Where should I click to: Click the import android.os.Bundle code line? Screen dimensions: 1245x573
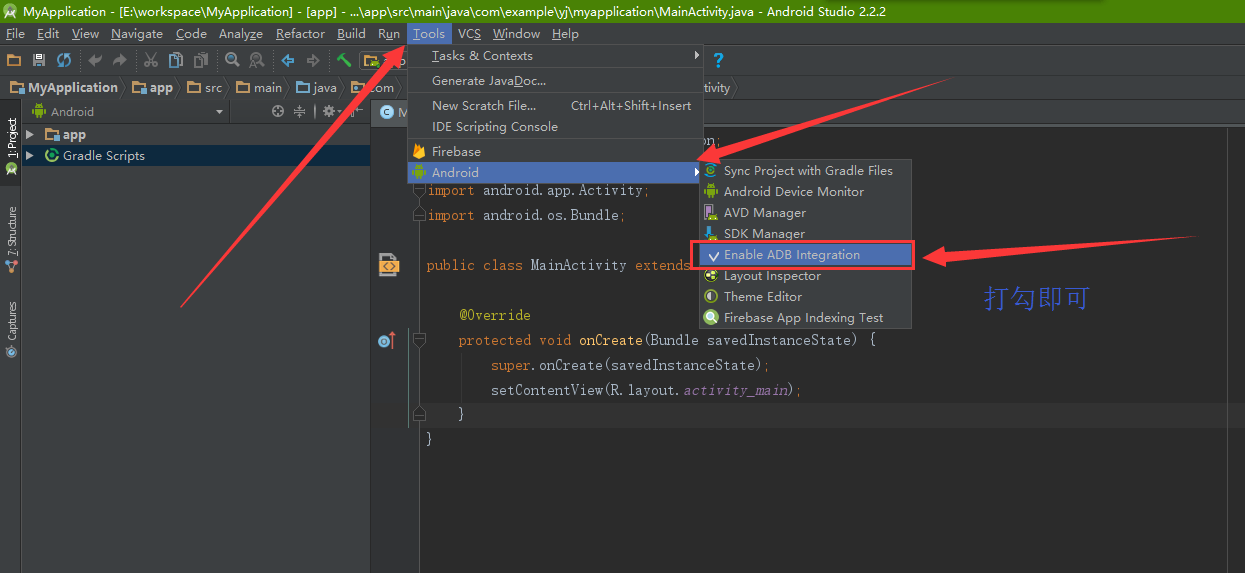coord(526,216)
